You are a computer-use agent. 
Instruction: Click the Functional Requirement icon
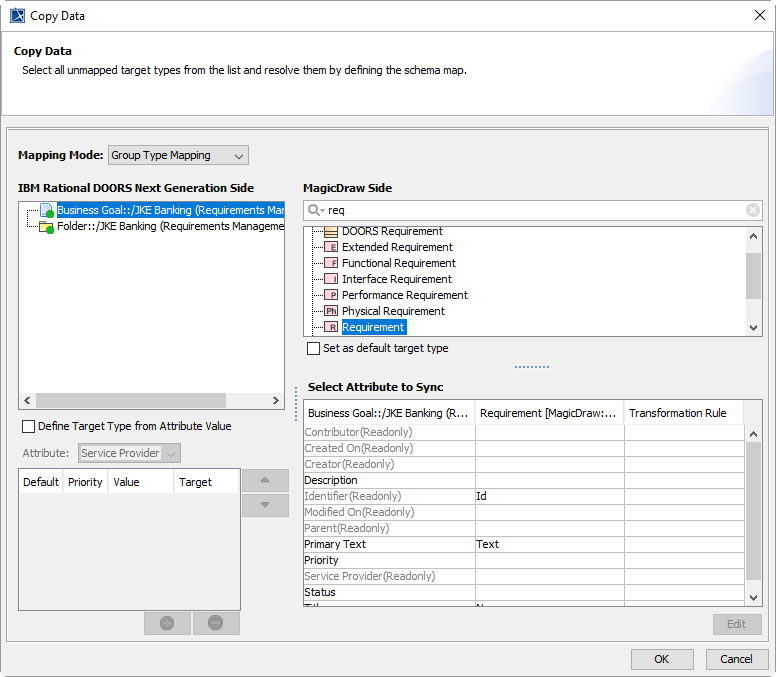pos(331,263)
